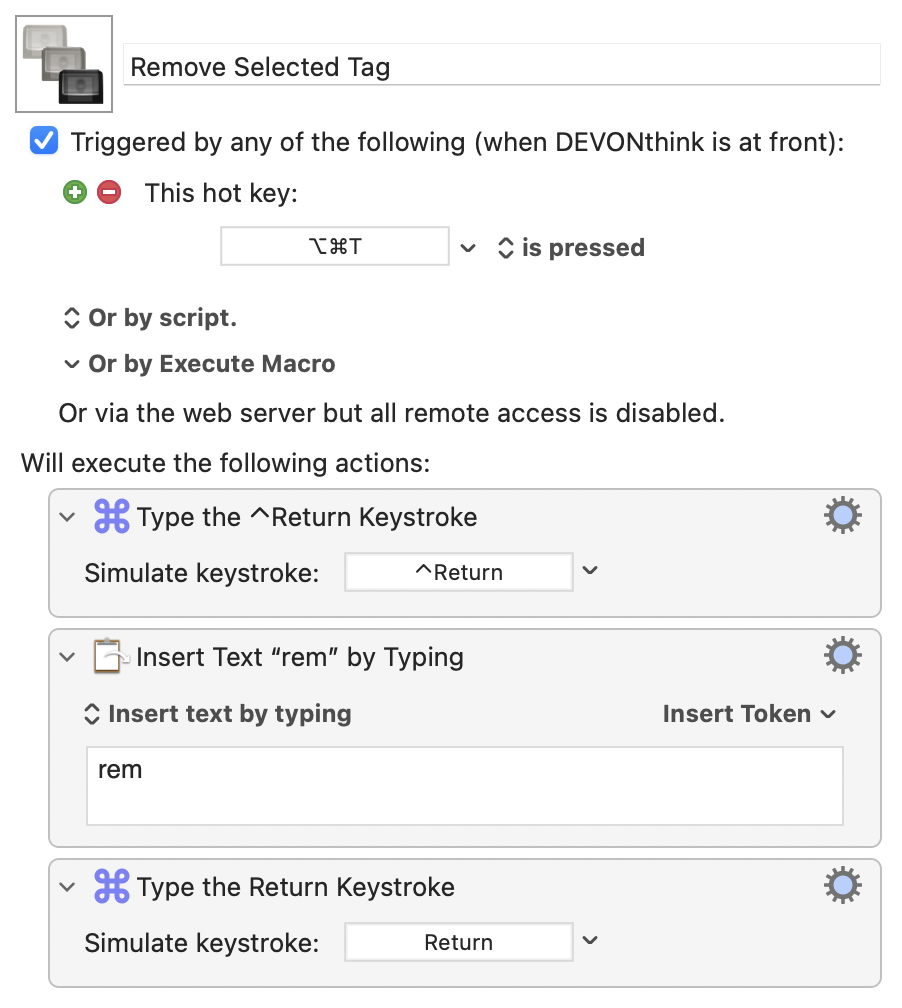Click the command icon of ^Return action
Viewport: 902px width, 1008px height.
point(111,517)
